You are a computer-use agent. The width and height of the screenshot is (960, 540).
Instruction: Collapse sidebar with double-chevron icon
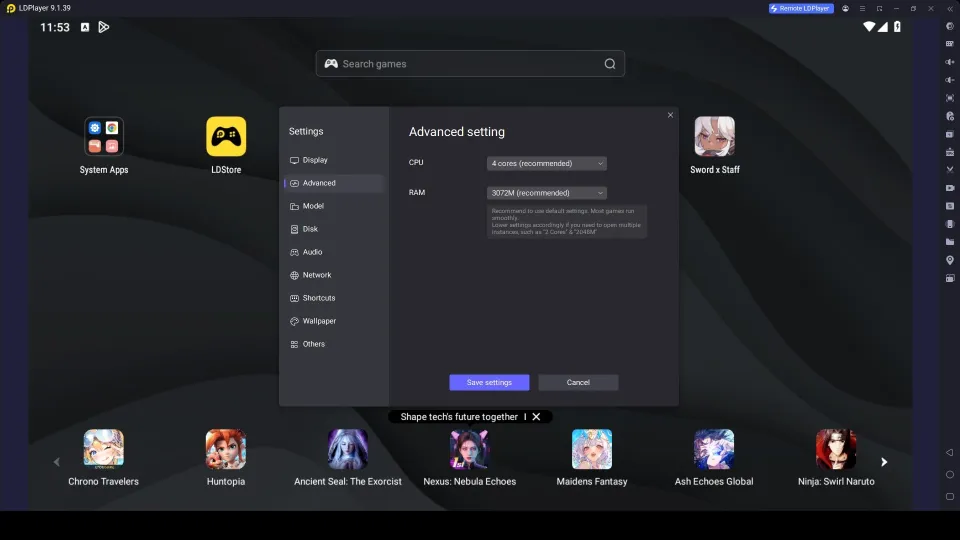950,9
